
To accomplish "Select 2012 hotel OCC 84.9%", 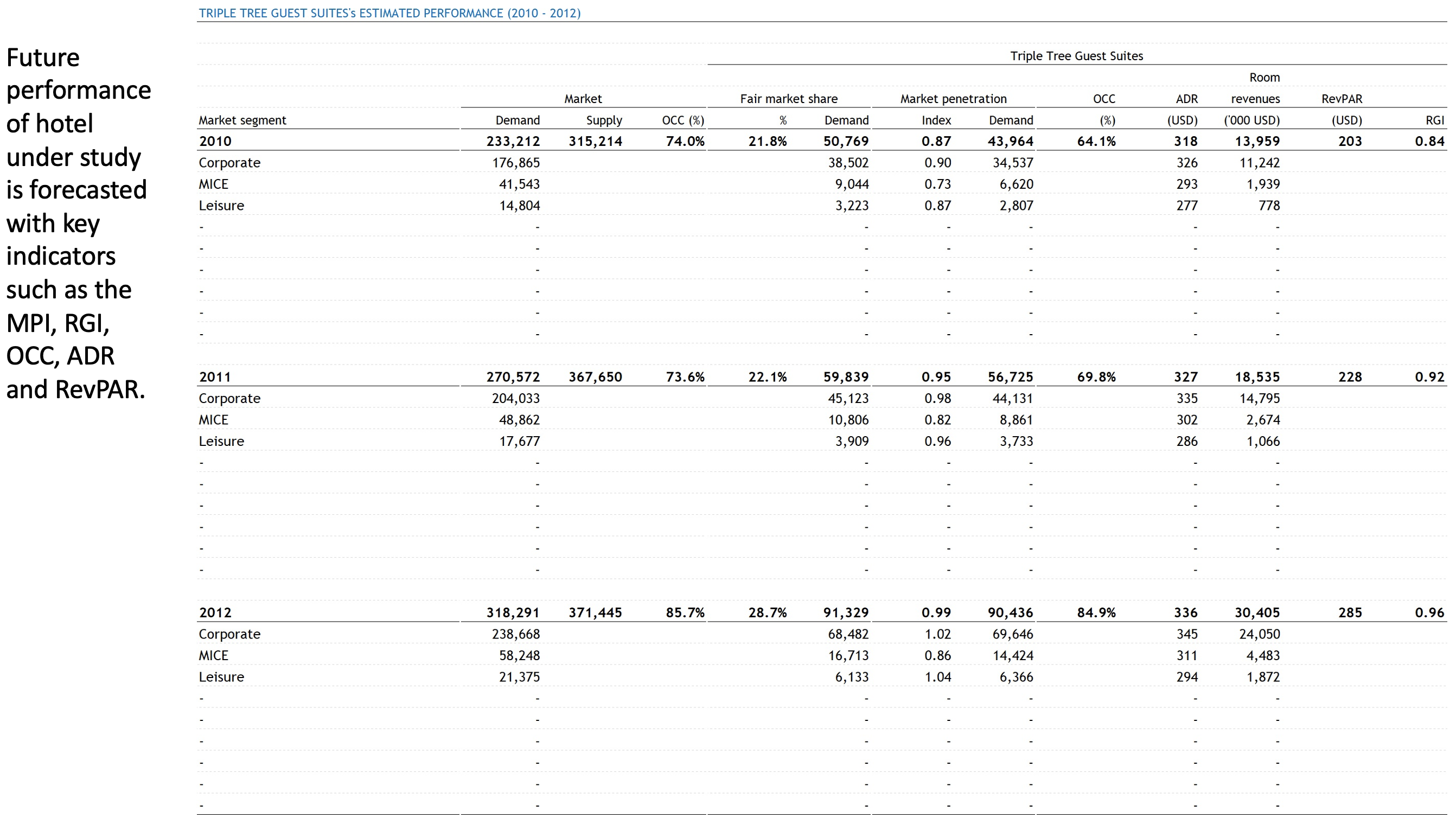I will tap(1096, 613).
